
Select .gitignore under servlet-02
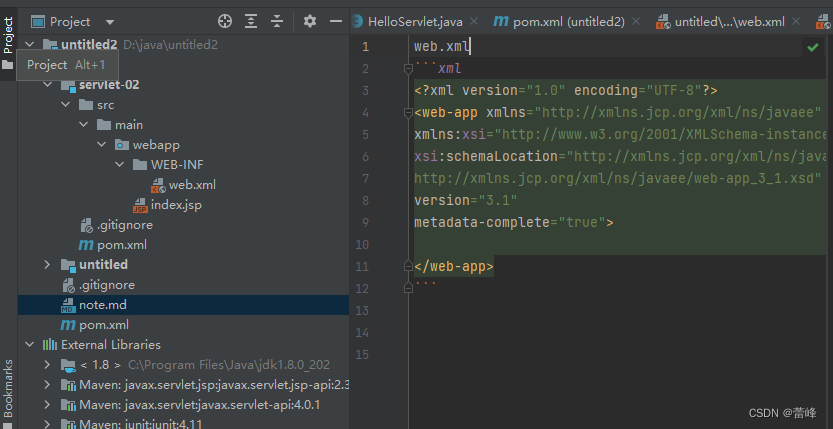pyautogui.click(x=125, y=225)
